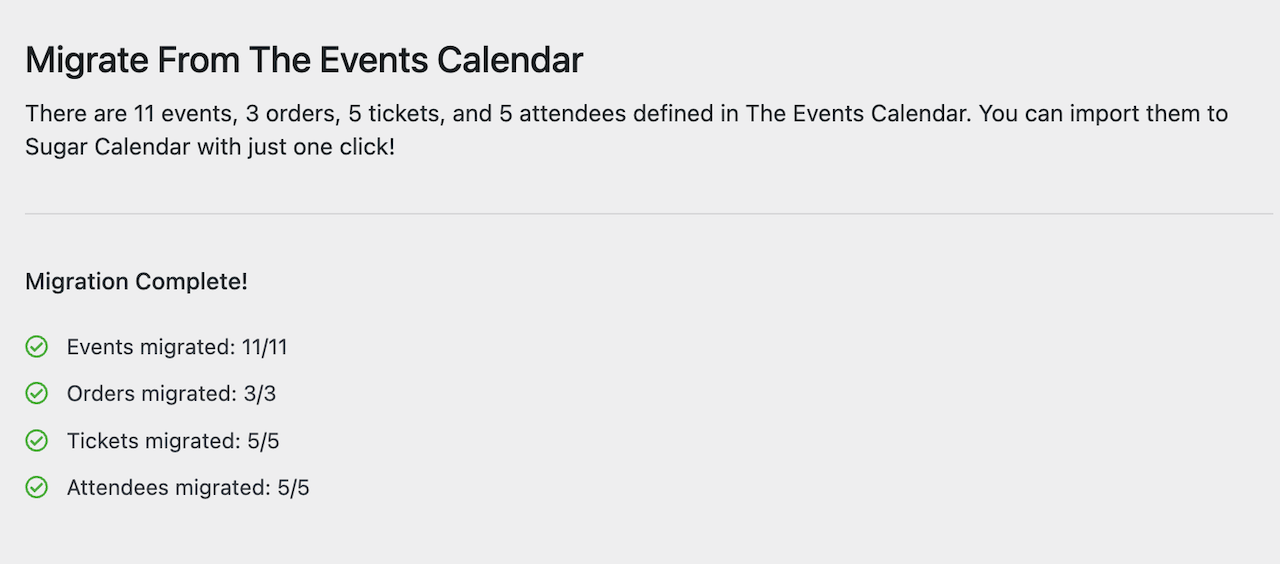Click the green checkmark beside Attendees migrated
1280x564 pixels.
[x=37, y=488]
